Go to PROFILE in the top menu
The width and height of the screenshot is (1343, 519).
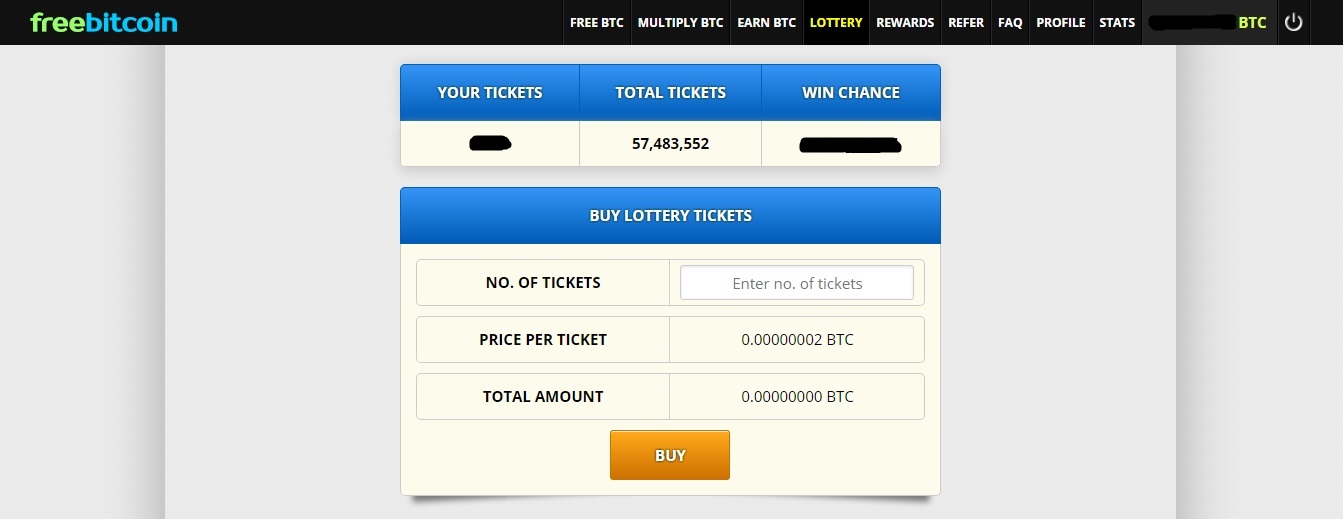pyautogui.click(x=1061, y=22)
